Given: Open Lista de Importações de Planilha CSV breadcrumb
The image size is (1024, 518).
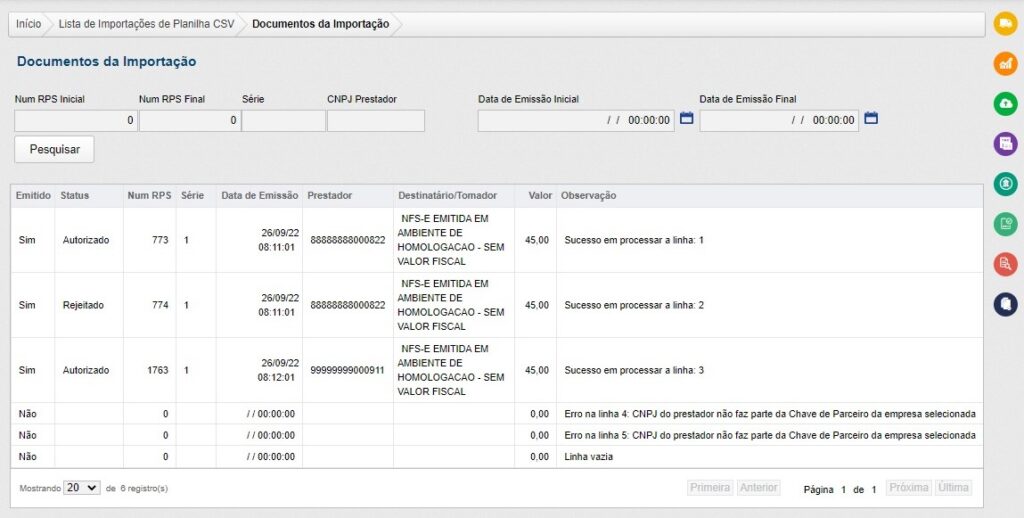Looking at the screenshot, I should 146,24.
